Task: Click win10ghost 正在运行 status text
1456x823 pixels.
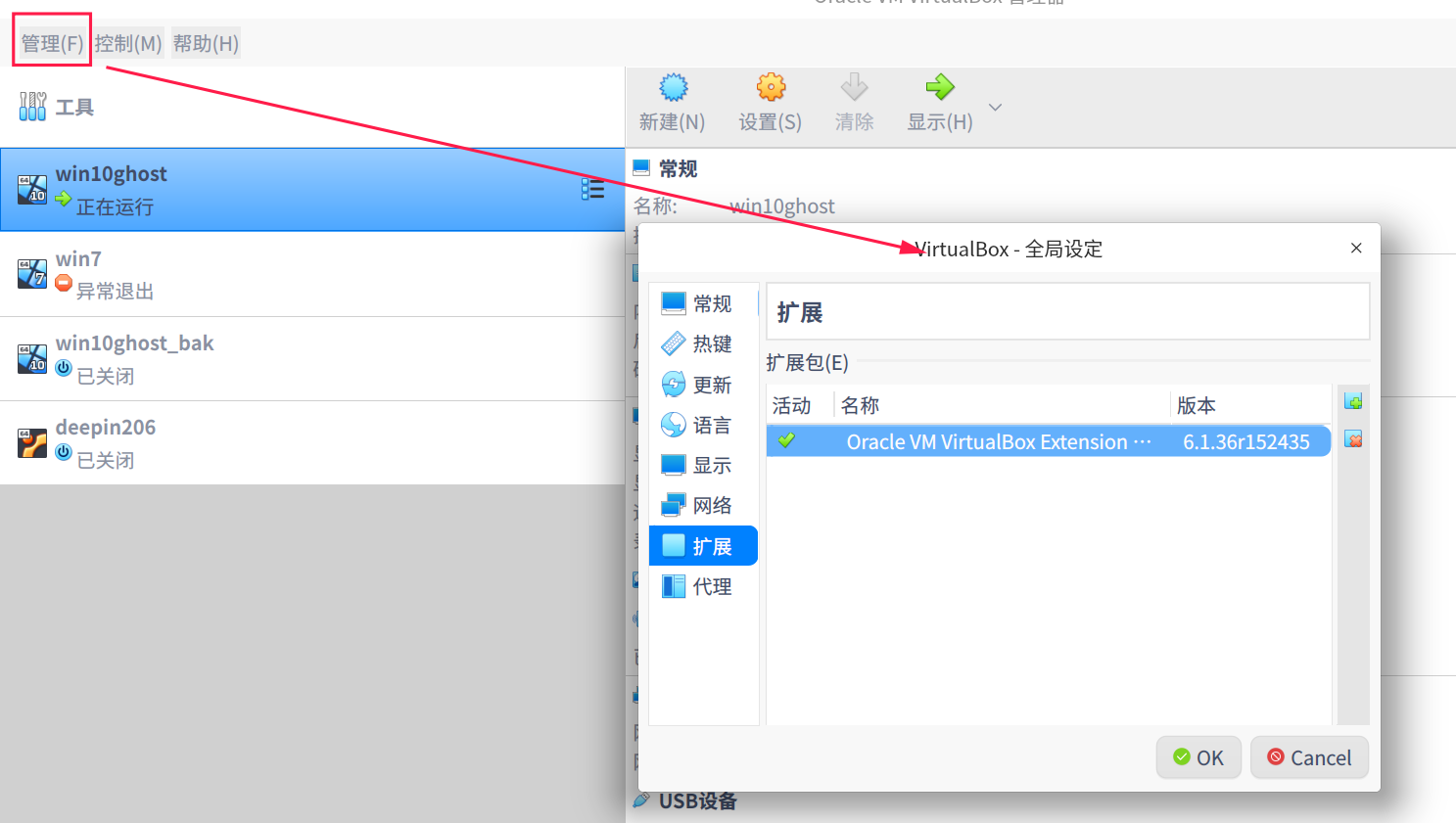Action: 115,206
